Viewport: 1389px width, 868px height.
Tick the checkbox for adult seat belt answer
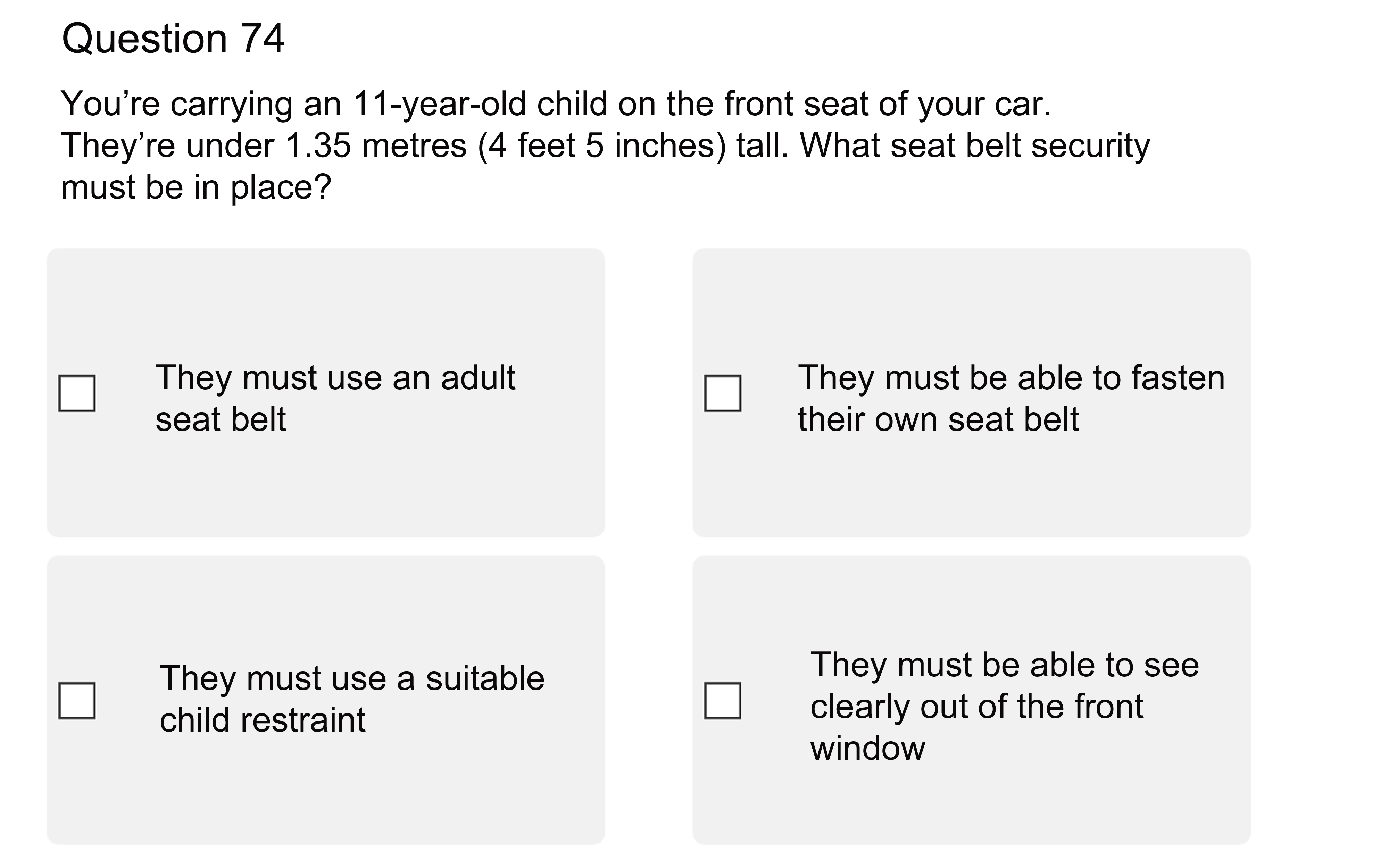tap(77, 393)
